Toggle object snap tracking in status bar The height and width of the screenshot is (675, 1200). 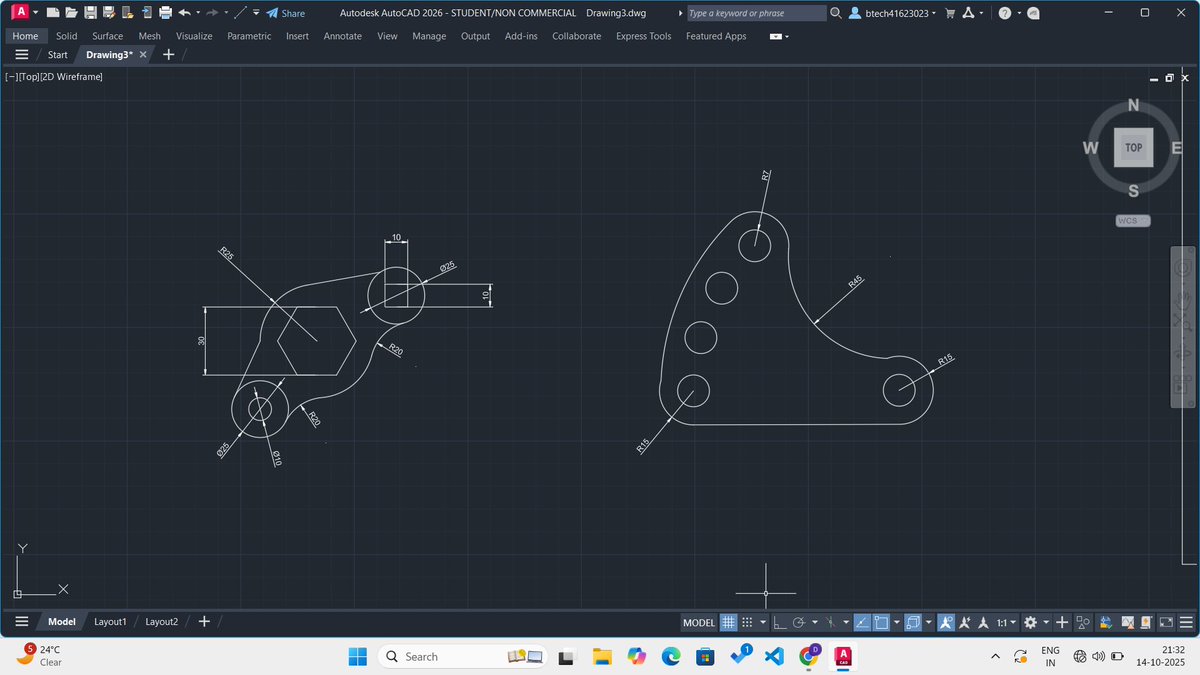coord(862,622)
